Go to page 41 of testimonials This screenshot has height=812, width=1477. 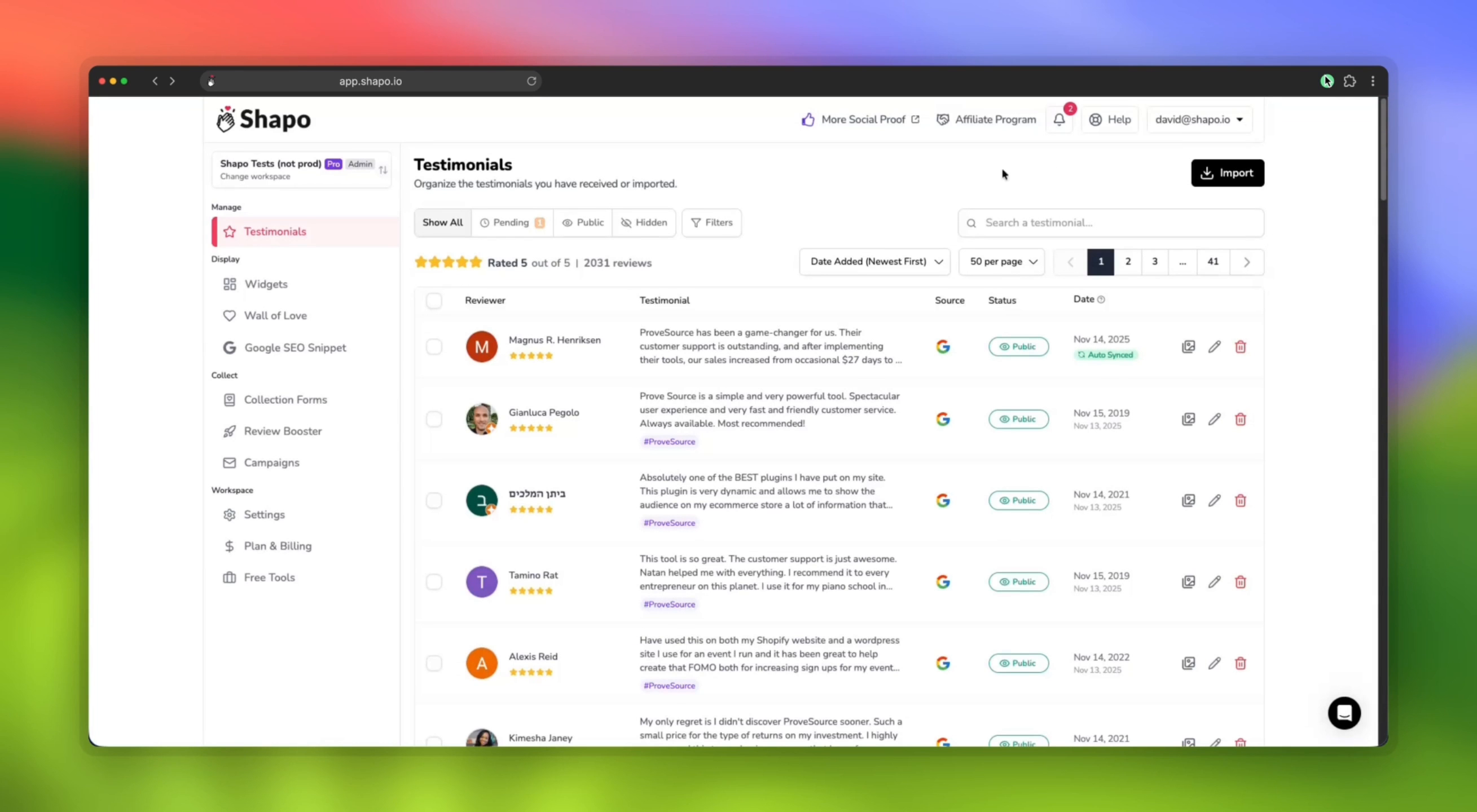[x=1212, y=261]
